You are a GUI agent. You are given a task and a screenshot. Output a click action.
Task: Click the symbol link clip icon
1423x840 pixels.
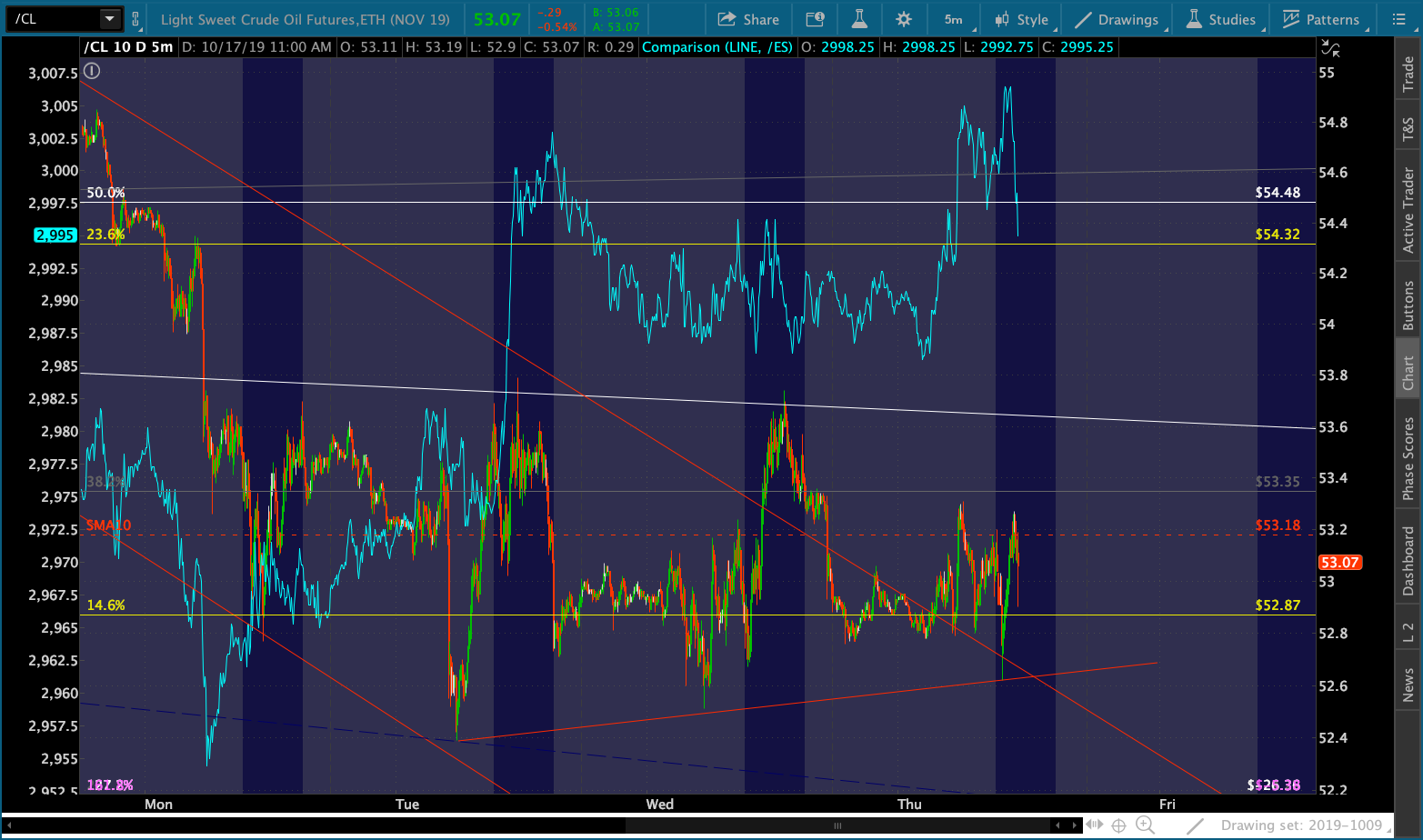tap(135, 19)
